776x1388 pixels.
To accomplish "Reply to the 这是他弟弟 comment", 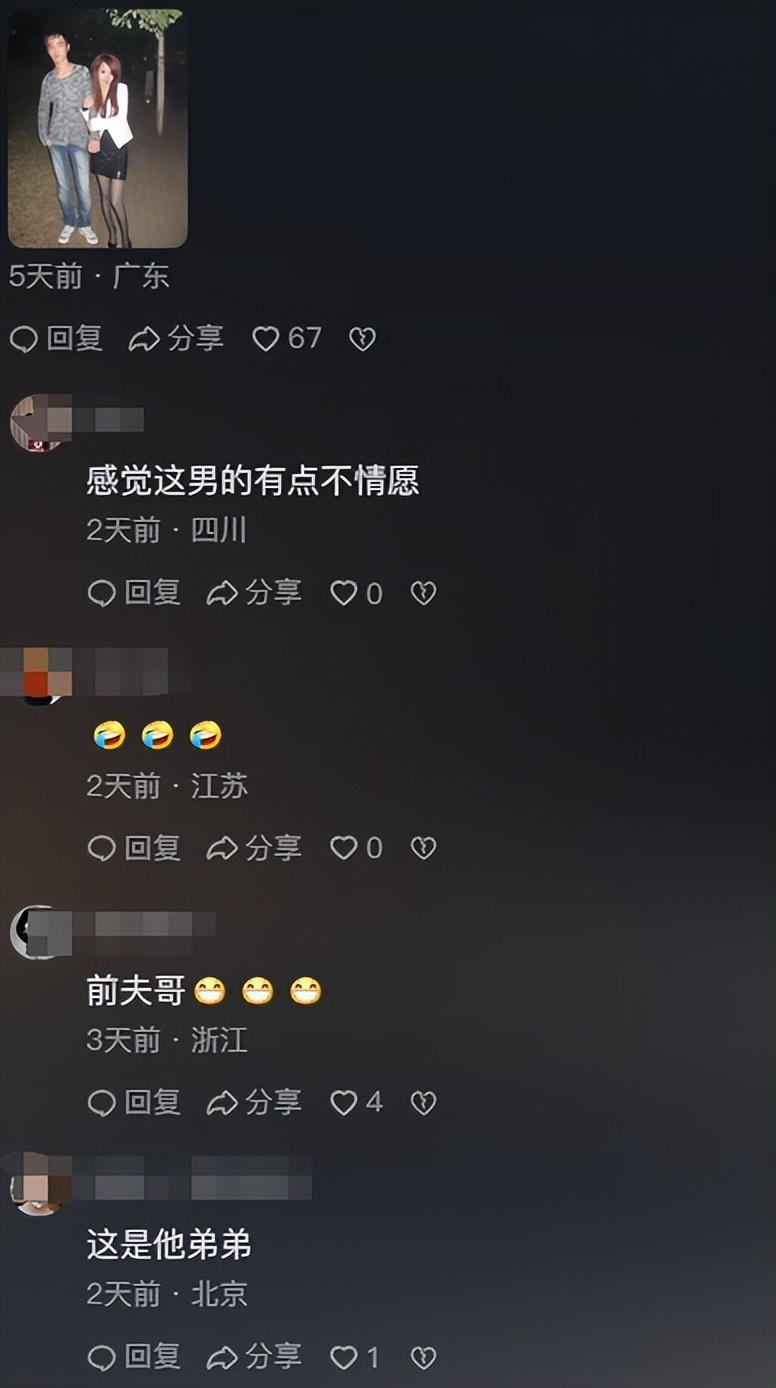I will coord(134,1357).
